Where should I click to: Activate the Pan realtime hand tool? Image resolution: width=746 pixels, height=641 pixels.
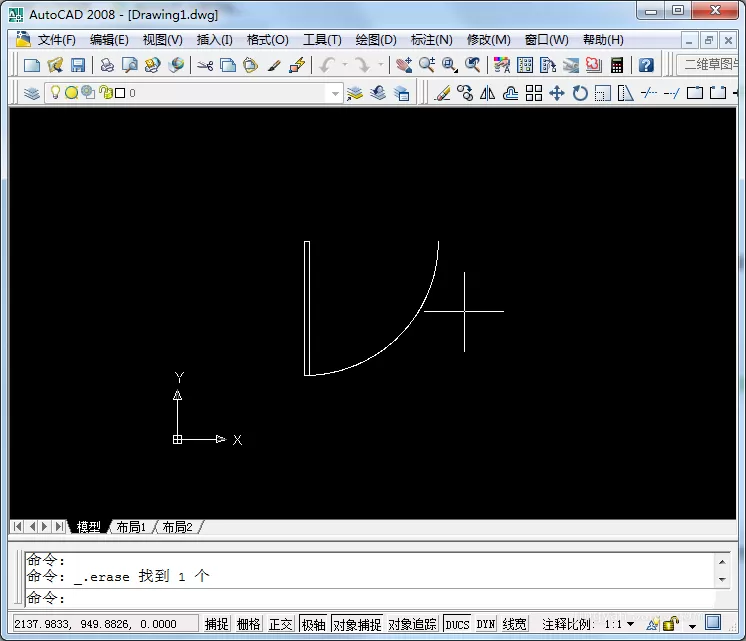pos(404,65)
